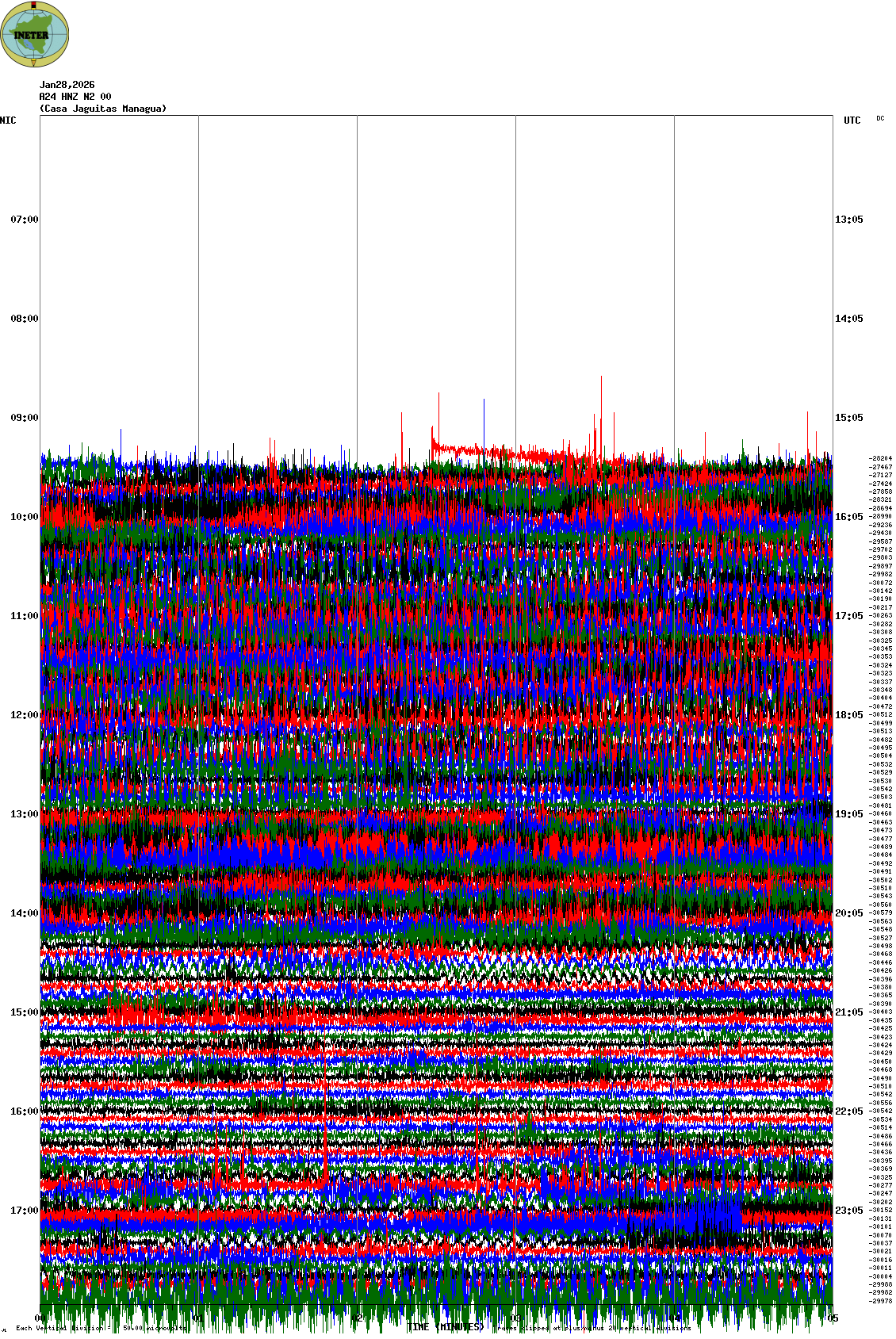Select the 15:00 local time marker
The width and height of the screenshot is (896, 1339).
(x=24, y=1012)
